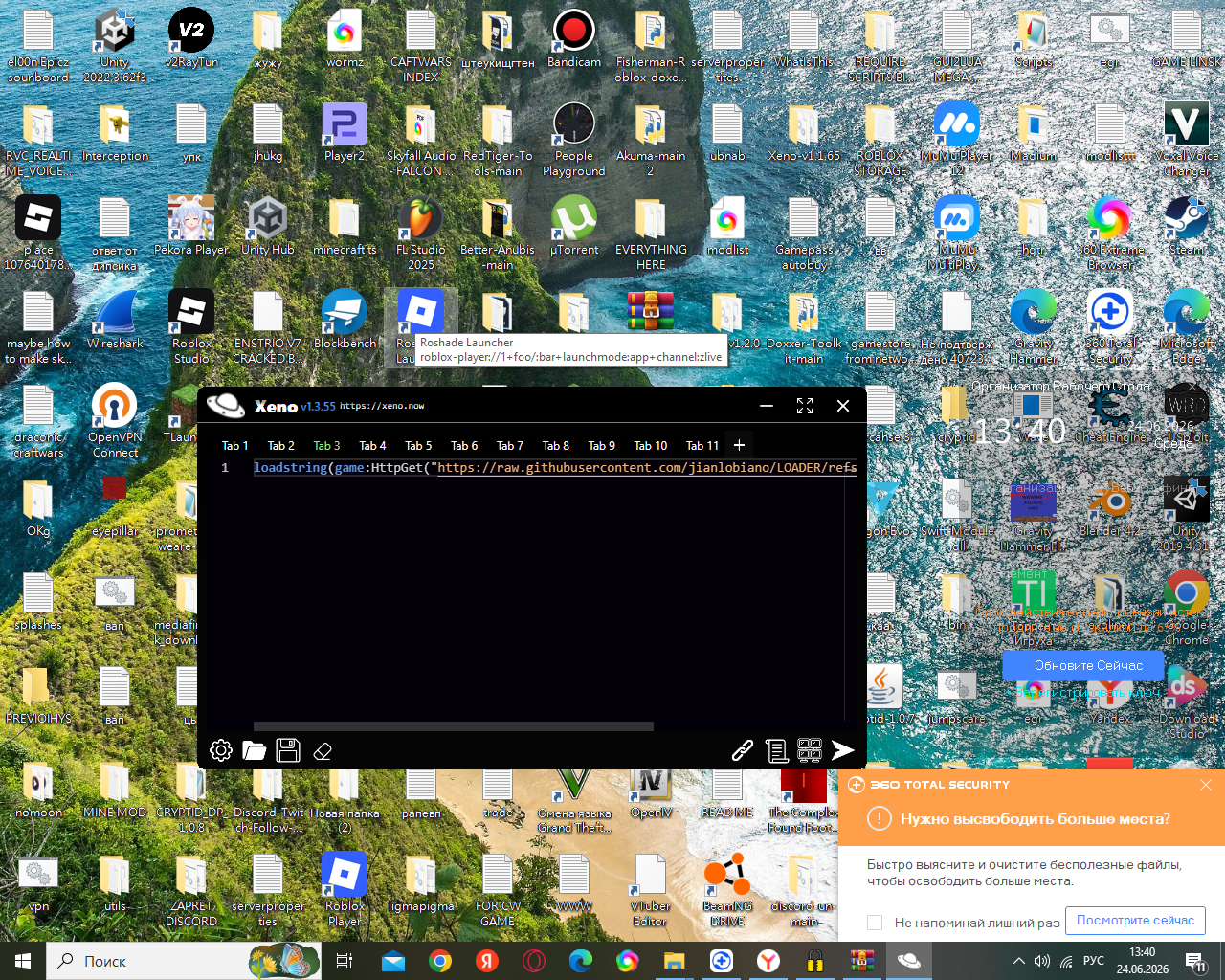This screenshot has width=1225, height=980.
Task: Execute the script with Xeno's arrow icon
Action: pos(843,750)
